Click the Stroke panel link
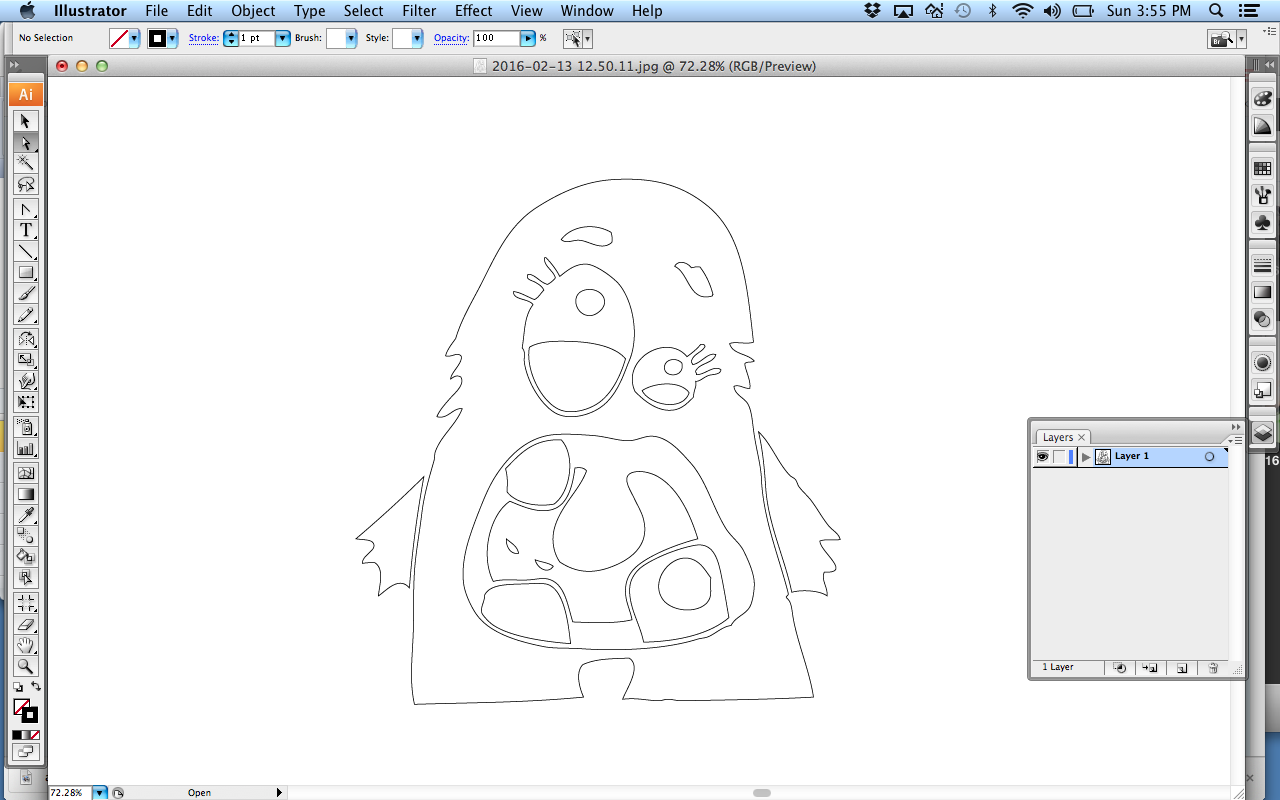The image size is (1280, 800). 203,38
